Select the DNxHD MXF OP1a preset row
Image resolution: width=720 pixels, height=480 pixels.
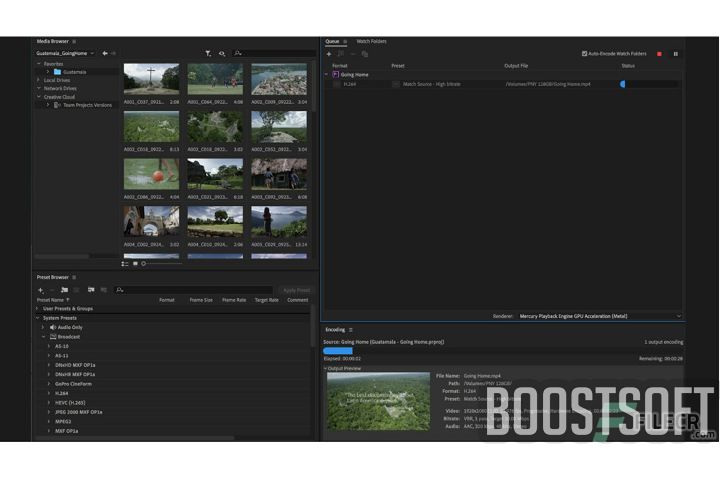[x=75, y=365]
